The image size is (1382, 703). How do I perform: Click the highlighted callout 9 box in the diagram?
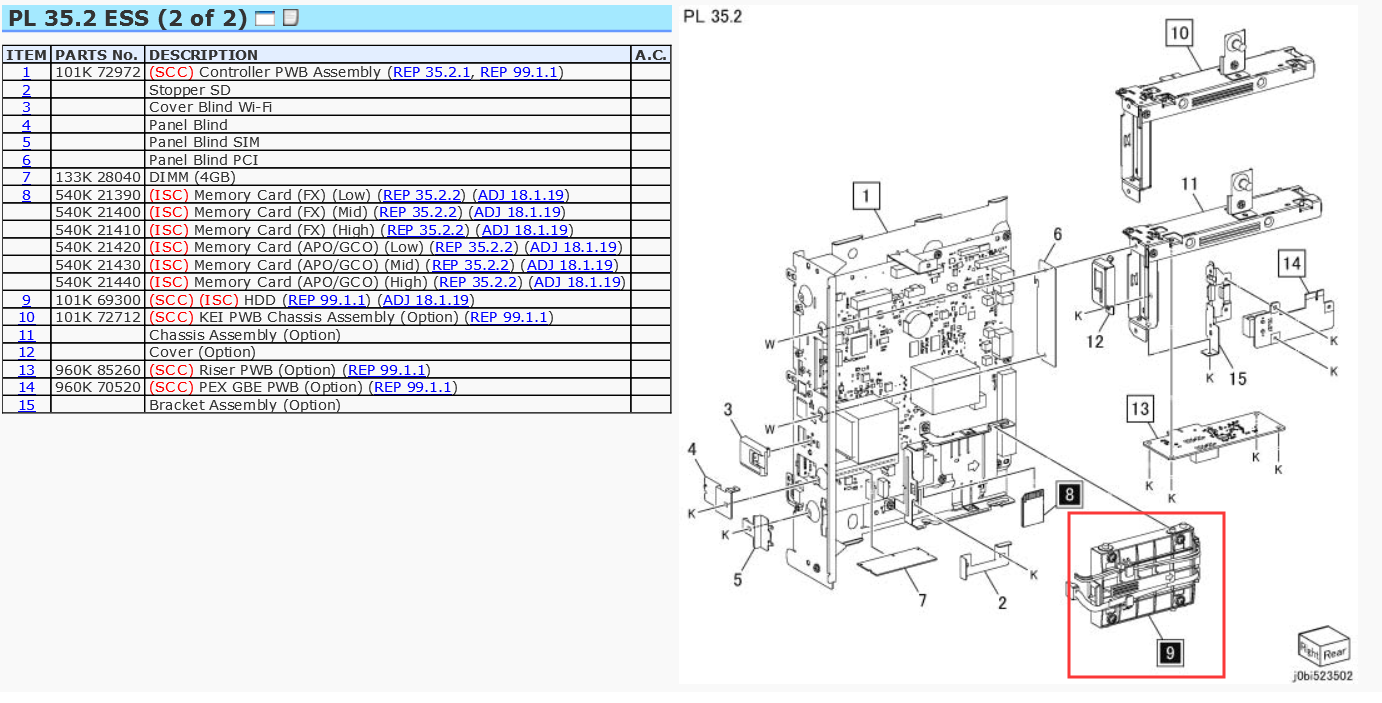tap(1168, 653)
